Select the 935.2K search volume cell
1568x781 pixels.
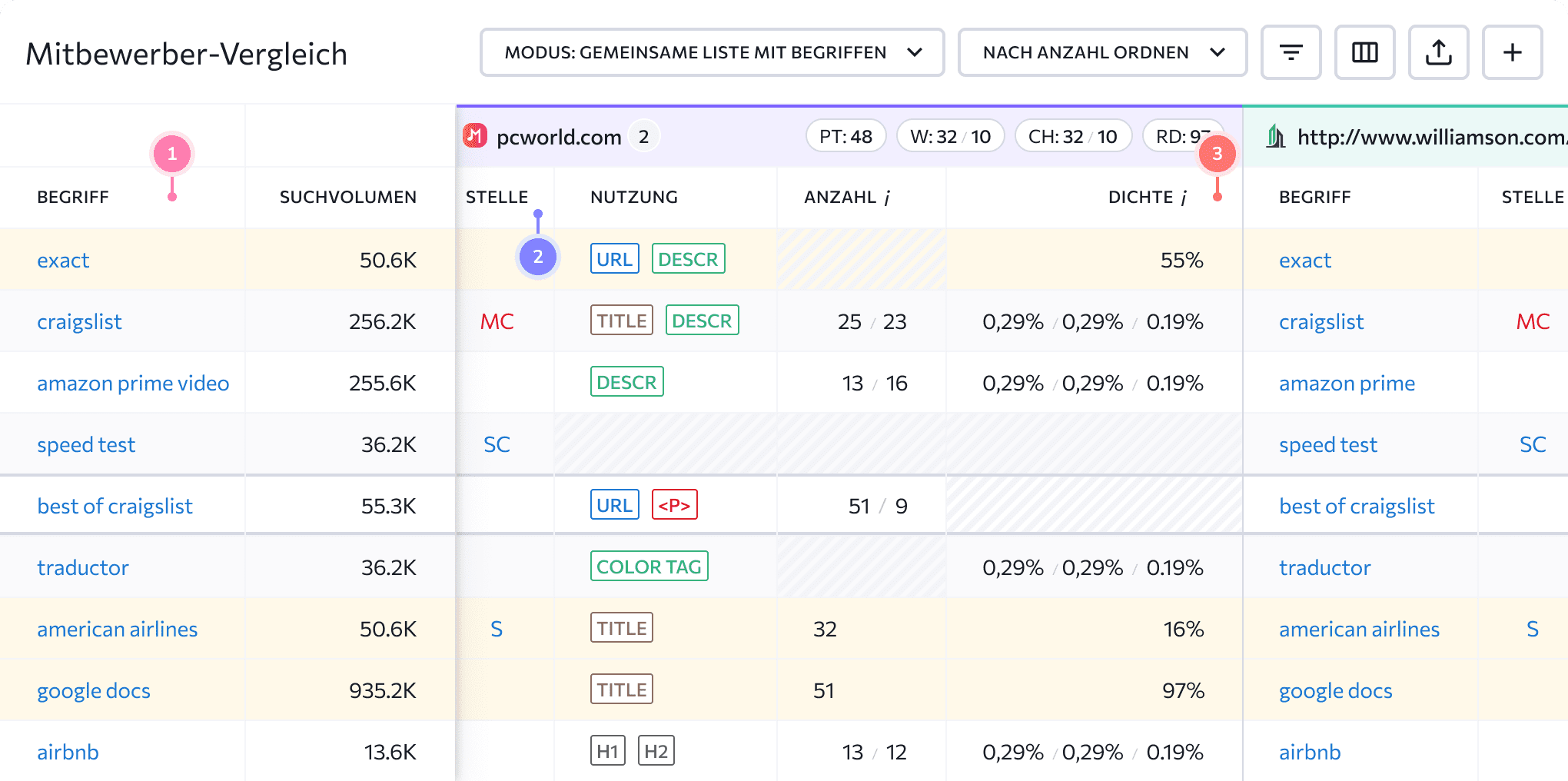point(382,691)
